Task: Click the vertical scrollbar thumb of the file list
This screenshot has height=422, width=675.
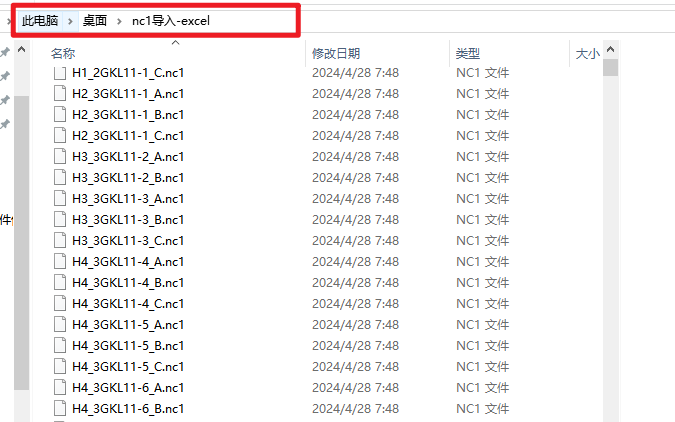Action: pos(610,68)
